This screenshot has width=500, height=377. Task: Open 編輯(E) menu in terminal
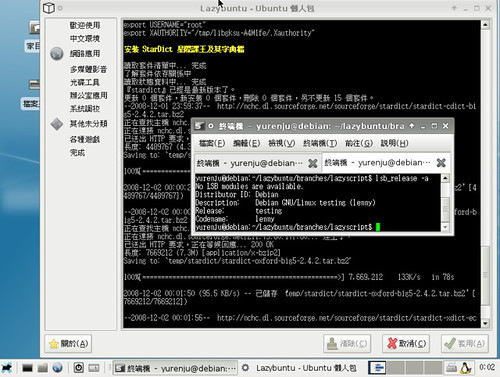247,143
